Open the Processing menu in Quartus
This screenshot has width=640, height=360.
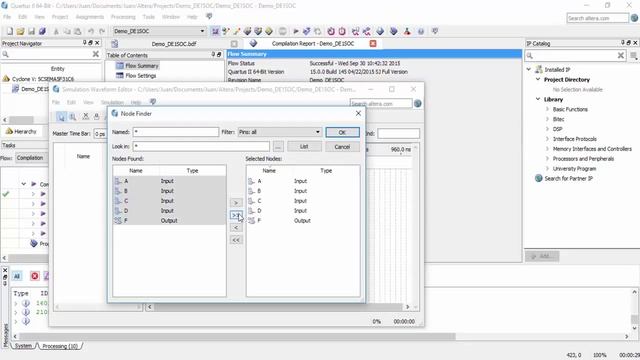pos(123,17)
